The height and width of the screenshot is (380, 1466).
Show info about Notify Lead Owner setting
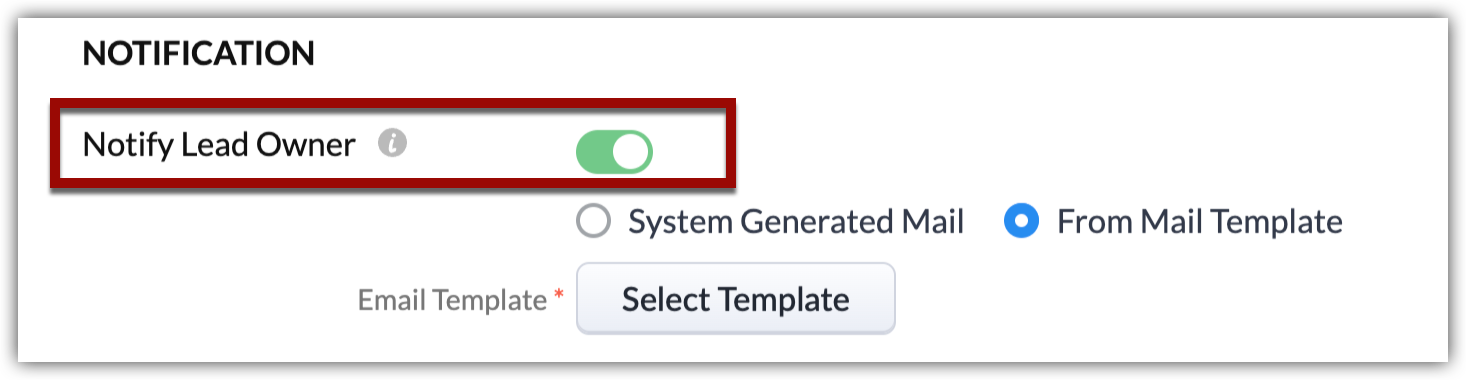(393, 145)
